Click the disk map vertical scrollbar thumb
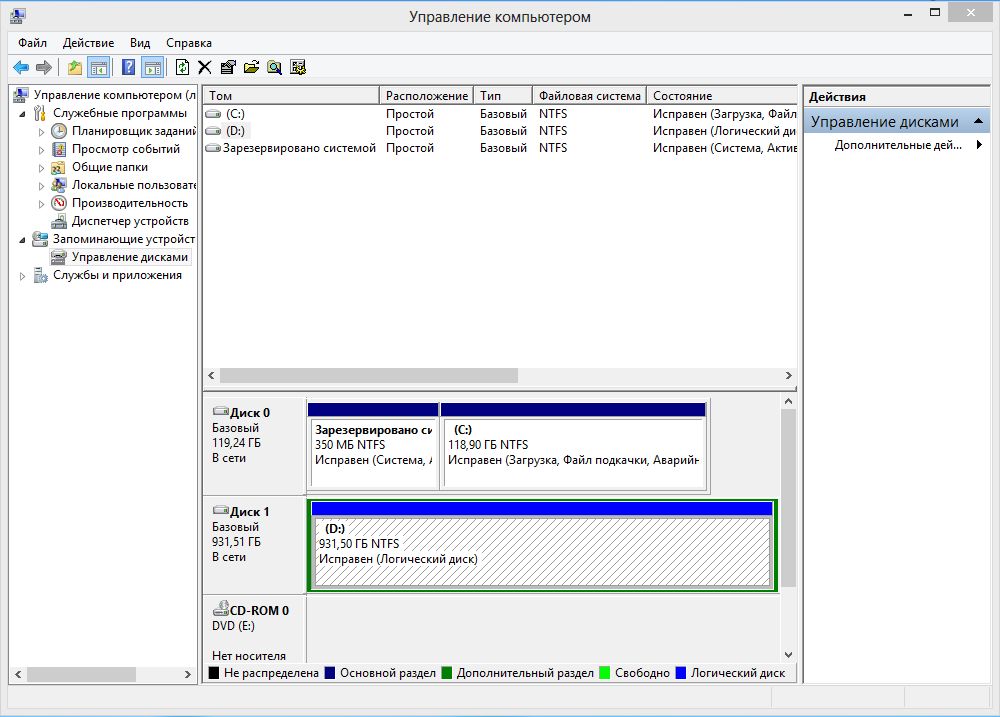 [x=788, y=498]
